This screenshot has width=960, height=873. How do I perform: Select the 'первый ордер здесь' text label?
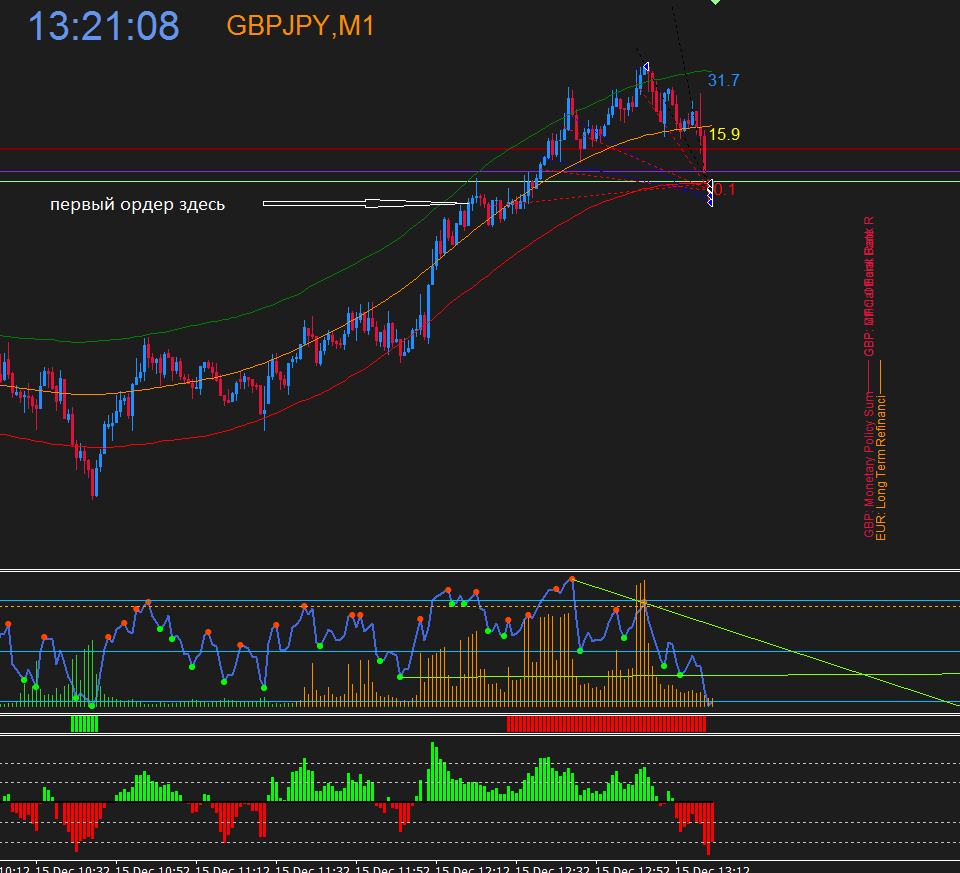(138, 204)
